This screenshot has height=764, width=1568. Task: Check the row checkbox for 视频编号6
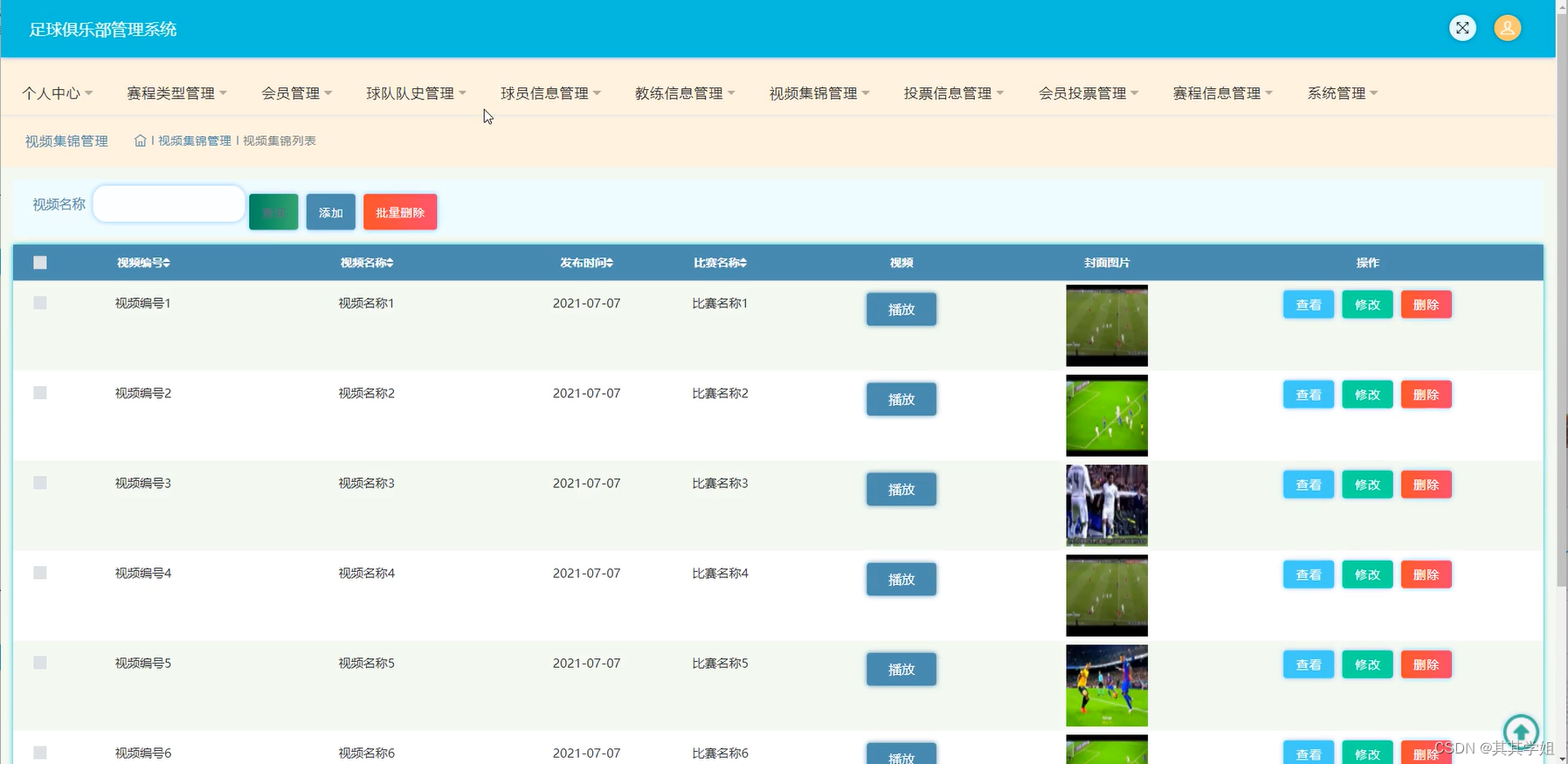(40, 753)
